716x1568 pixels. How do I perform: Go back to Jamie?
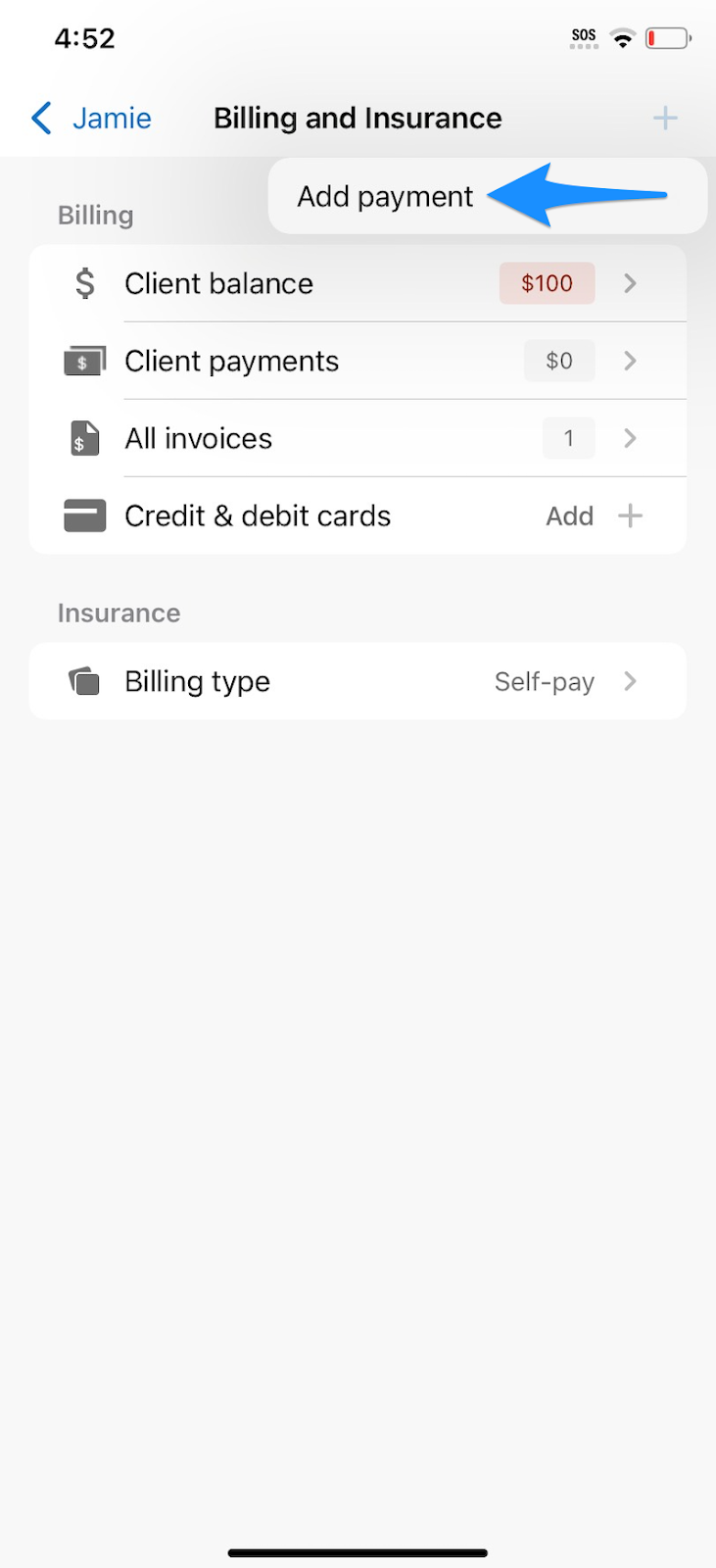[111, 119]
